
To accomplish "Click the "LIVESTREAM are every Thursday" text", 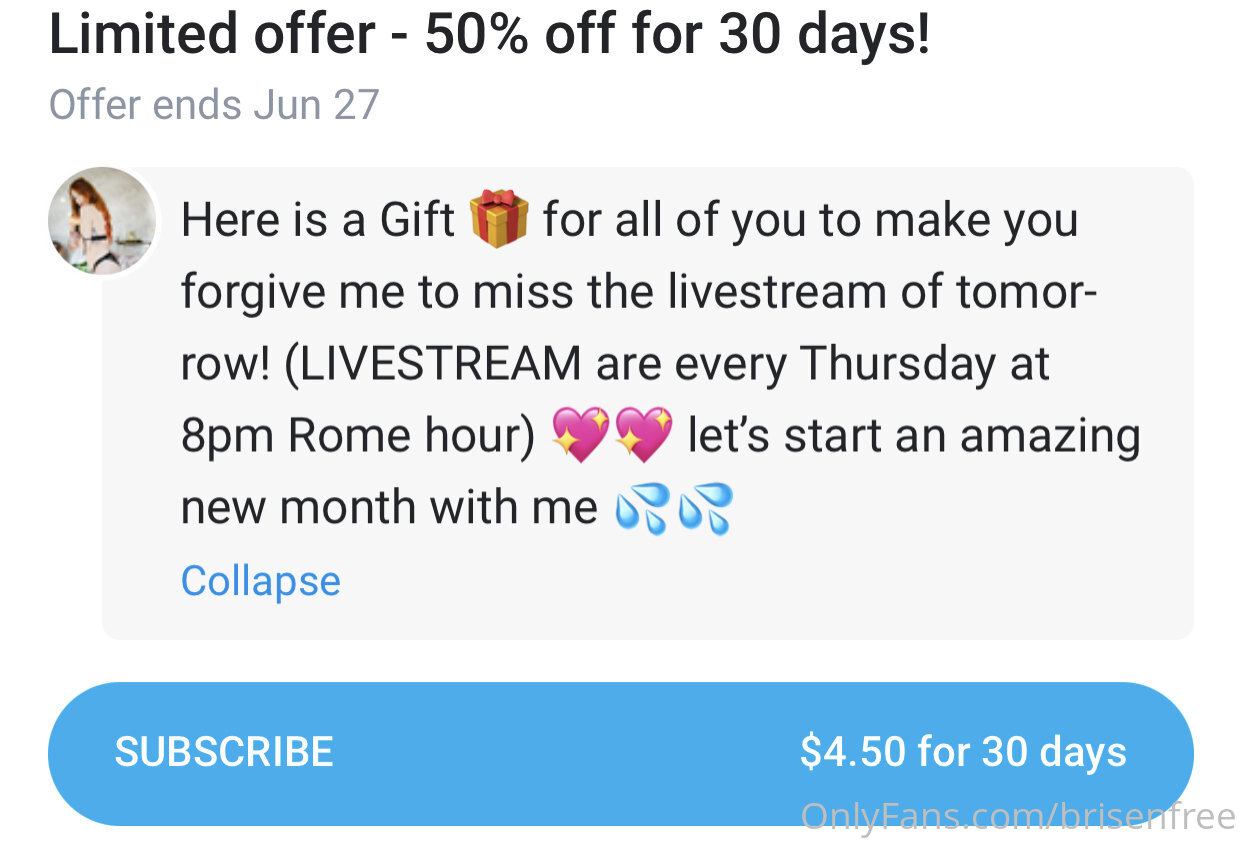I will (x=640, y=364).
